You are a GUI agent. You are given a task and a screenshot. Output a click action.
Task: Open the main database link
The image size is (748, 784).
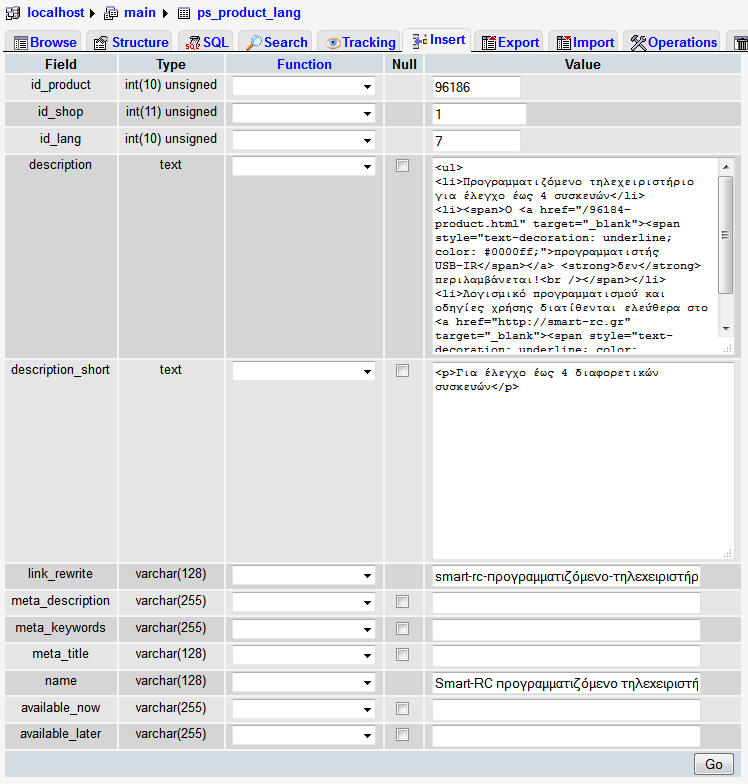tap(140, 12)
